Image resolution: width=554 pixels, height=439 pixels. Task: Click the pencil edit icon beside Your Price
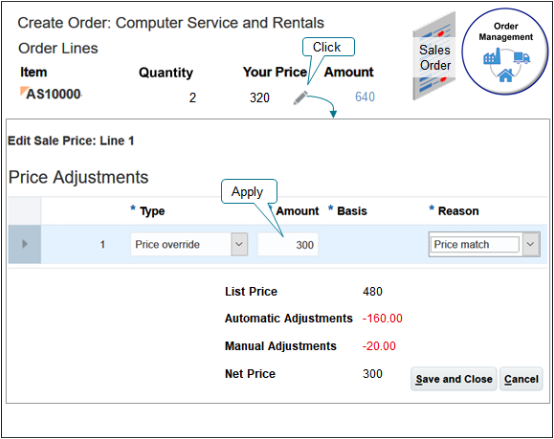(301, 98)
